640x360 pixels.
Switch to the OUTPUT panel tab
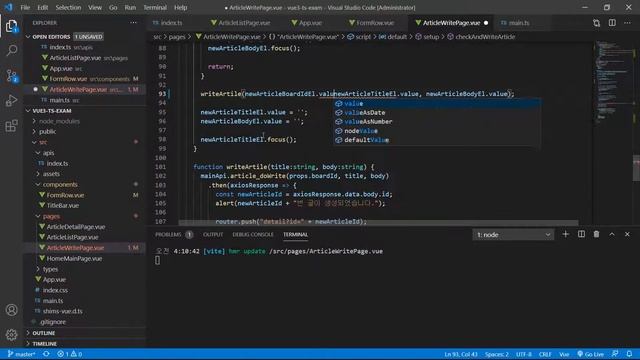213,235
